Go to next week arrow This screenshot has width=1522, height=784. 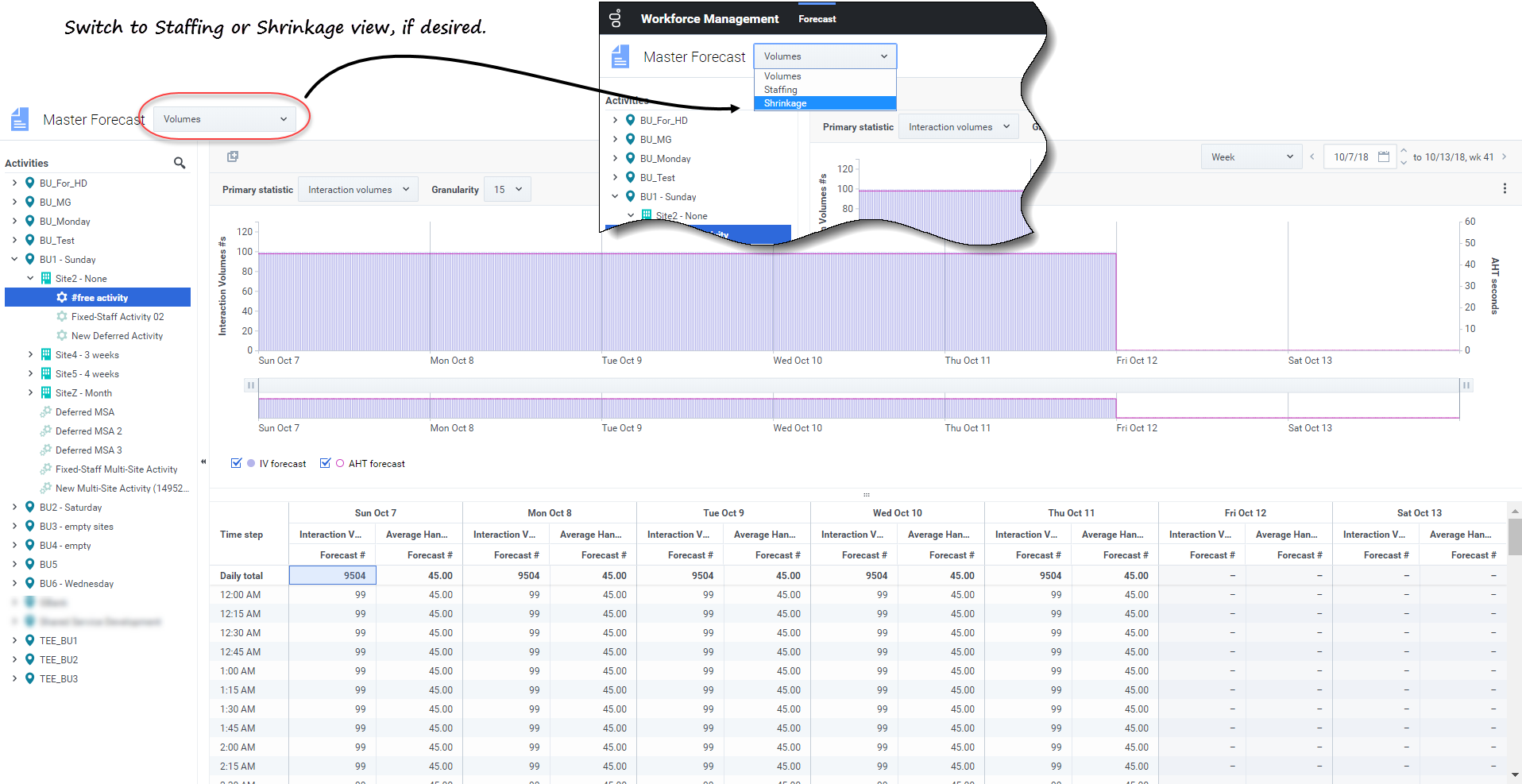[1504, 156]
